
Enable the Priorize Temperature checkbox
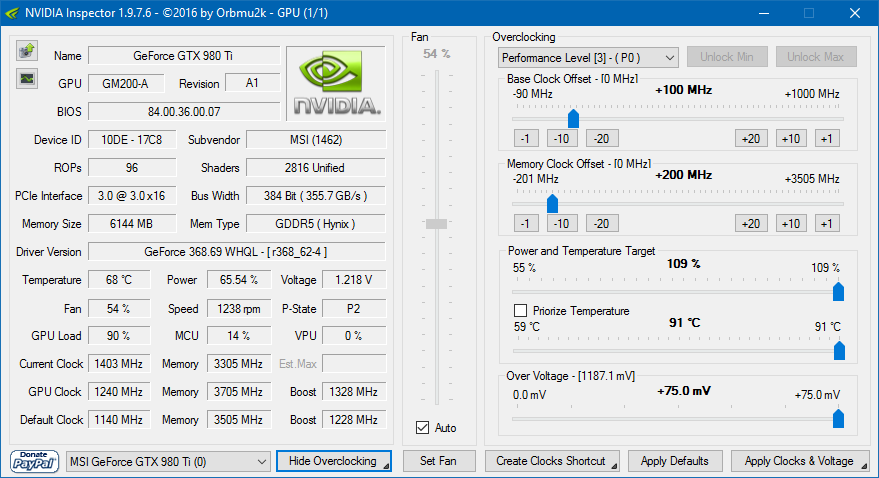tap(520, 310)
